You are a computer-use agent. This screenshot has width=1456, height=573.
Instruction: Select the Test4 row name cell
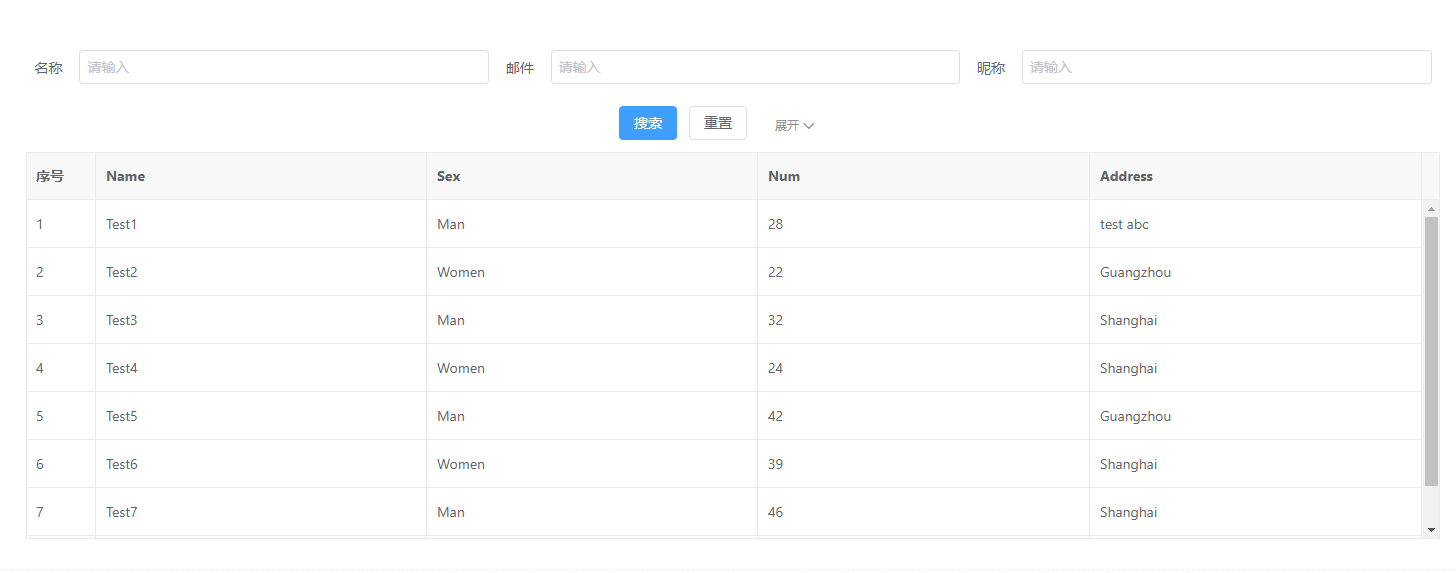[x=122, y=368]
